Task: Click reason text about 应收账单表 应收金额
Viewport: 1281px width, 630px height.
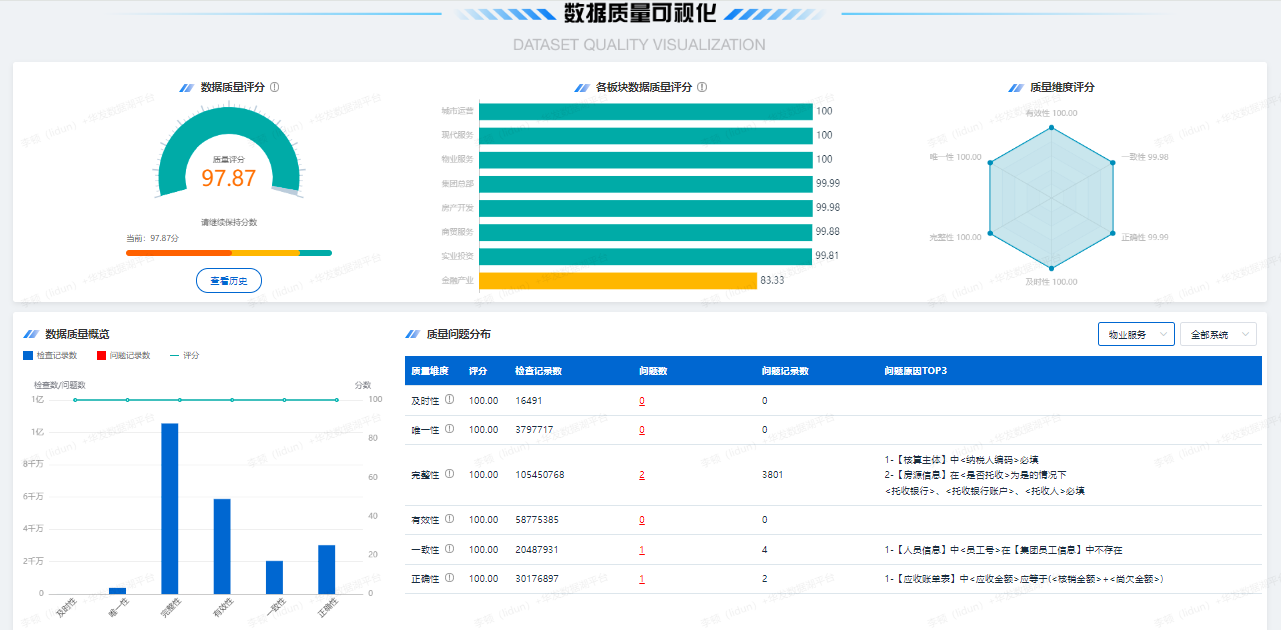Action: [x=1024, y=579]
